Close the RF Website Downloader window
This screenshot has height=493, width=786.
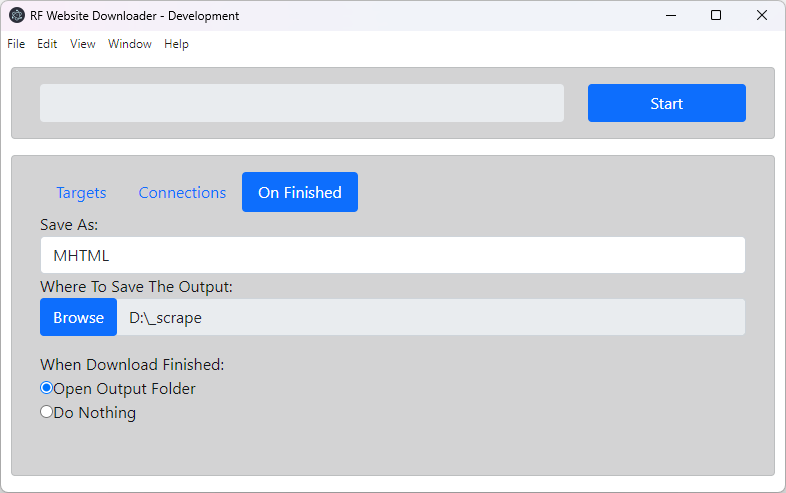tap(761, 16)
